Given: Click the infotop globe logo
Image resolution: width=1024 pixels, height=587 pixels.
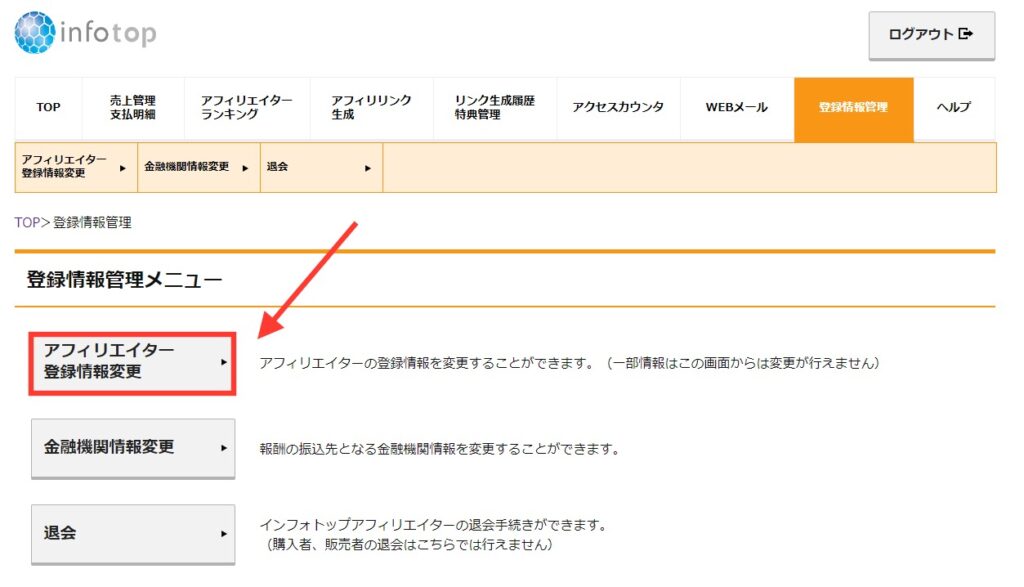Looking at the screenshot, I should tap(33, 32).
